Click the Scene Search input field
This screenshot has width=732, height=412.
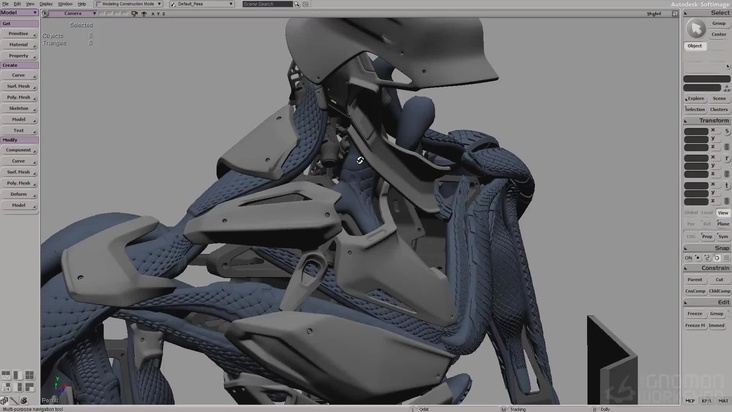[x=268, y=4]
